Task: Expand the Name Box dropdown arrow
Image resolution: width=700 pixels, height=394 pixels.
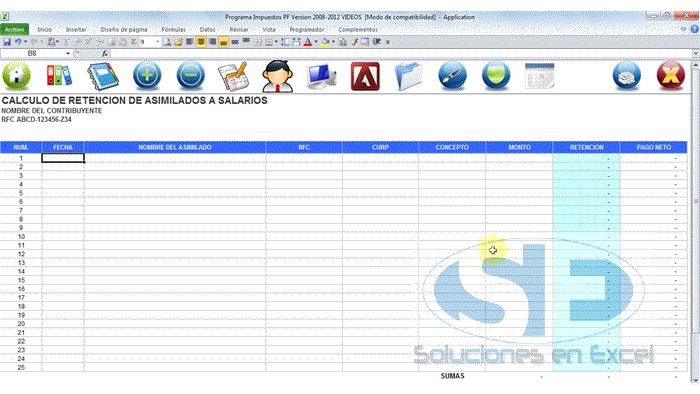Action: pyautogui.click(x=68, y=54)
